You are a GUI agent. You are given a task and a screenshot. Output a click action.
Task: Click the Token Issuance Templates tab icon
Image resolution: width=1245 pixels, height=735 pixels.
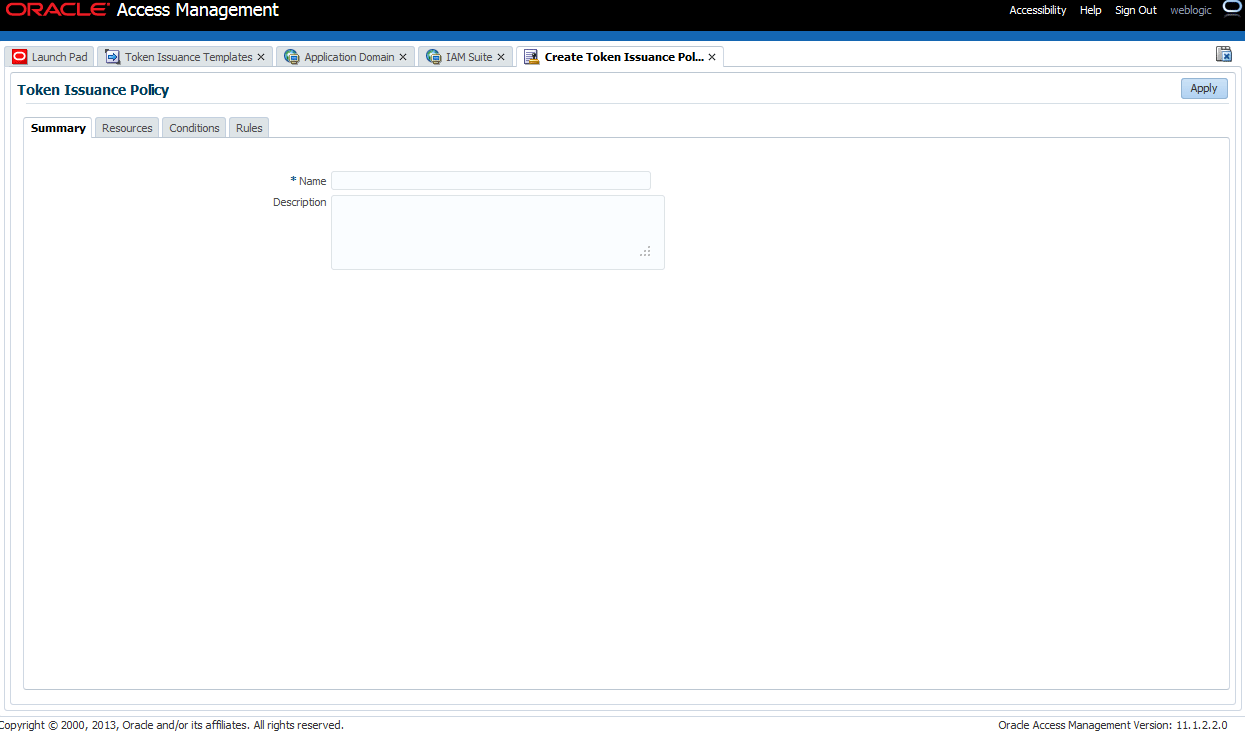(x=112, y=57)
